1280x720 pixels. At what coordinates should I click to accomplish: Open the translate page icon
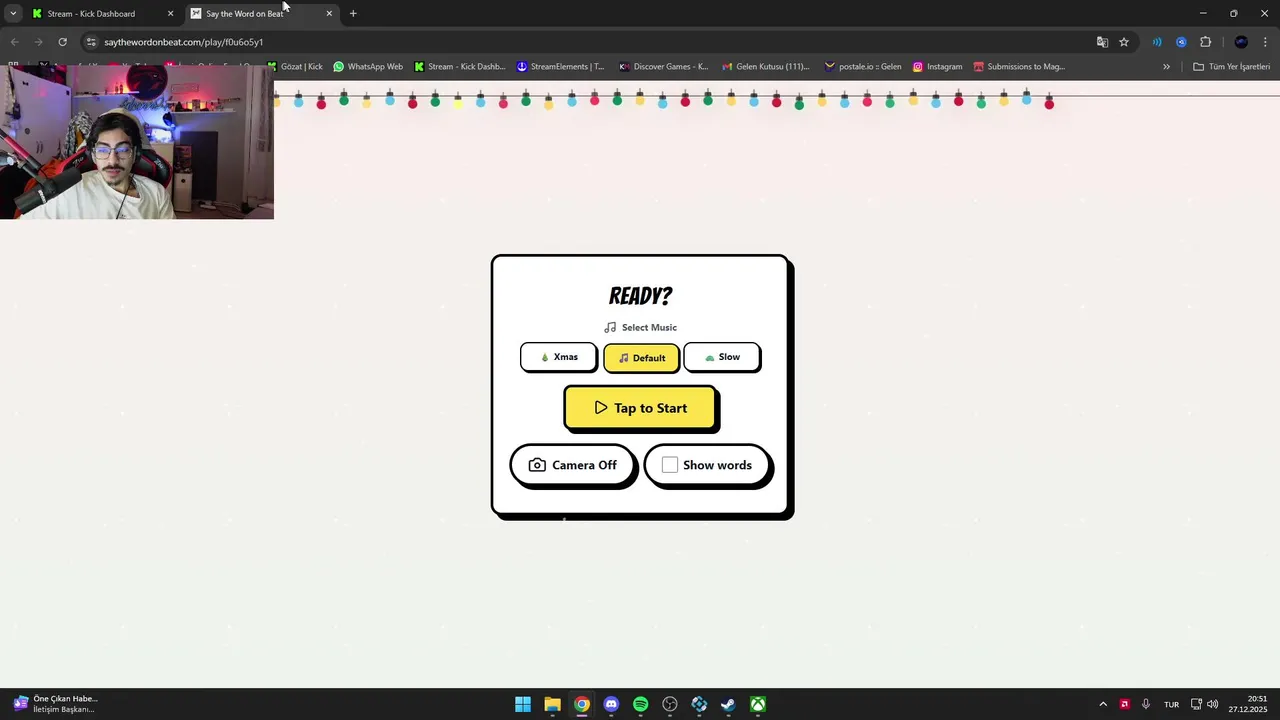pos(1102,42)
